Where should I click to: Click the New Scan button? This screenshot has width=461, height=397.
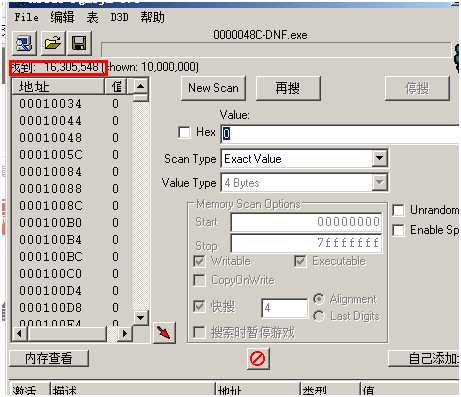click(213, 88)
